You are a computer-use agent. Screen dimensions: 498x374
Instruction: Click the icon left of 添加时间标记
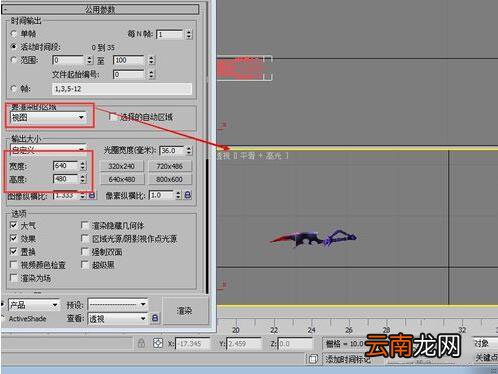pos(313,359)
